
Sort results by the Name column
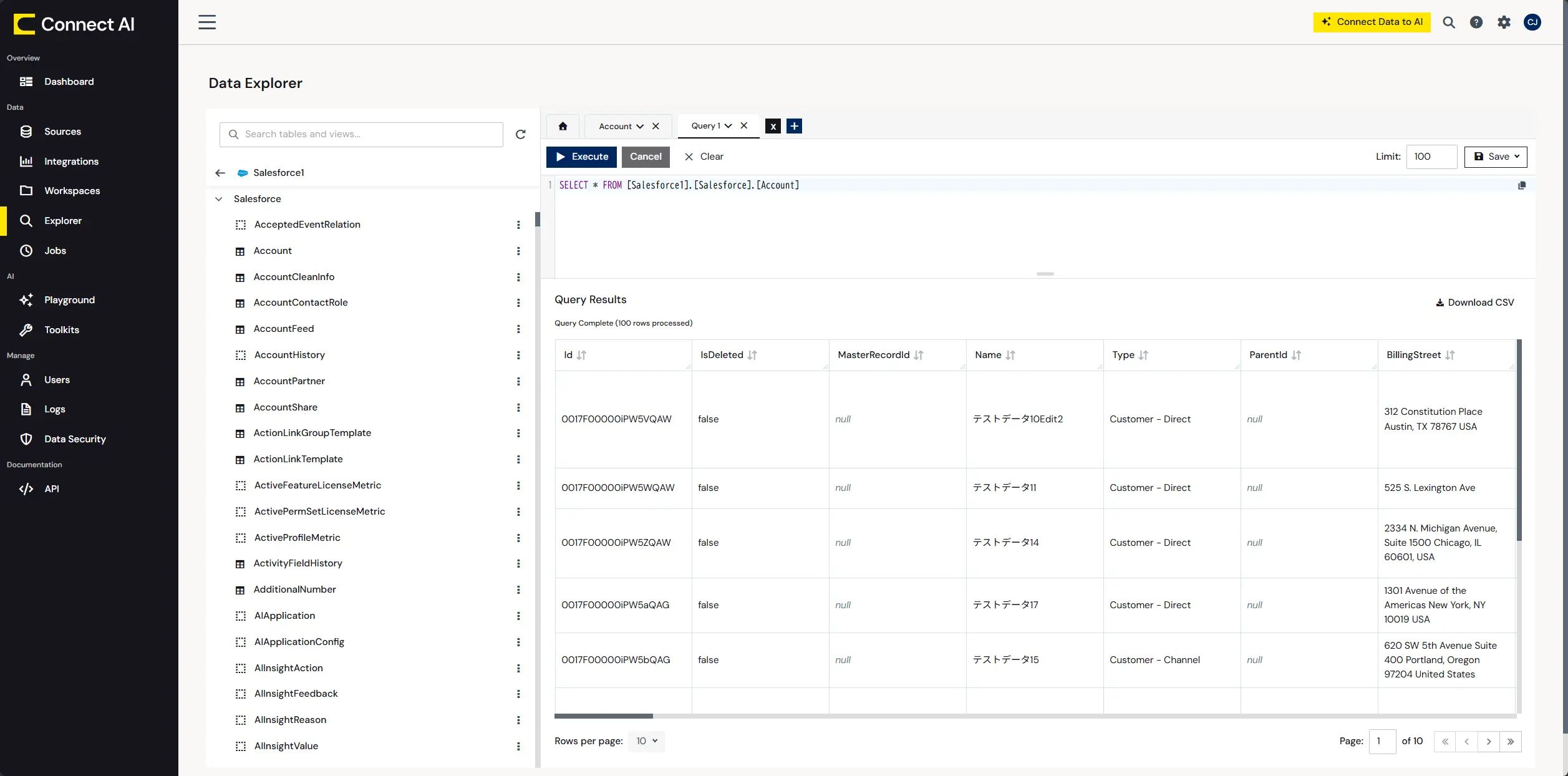[x=1010, y=355]
